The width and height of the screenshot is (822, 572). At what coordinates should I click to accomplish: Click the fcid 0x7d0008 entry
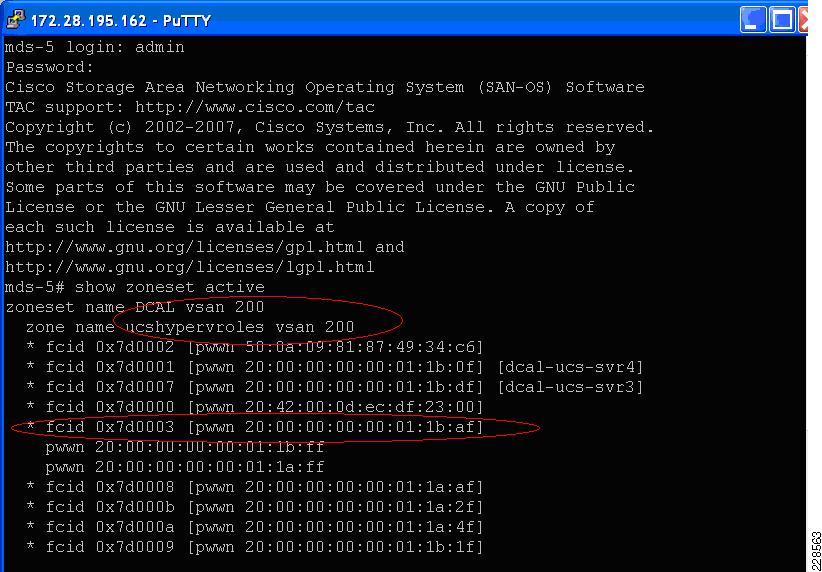255,487
